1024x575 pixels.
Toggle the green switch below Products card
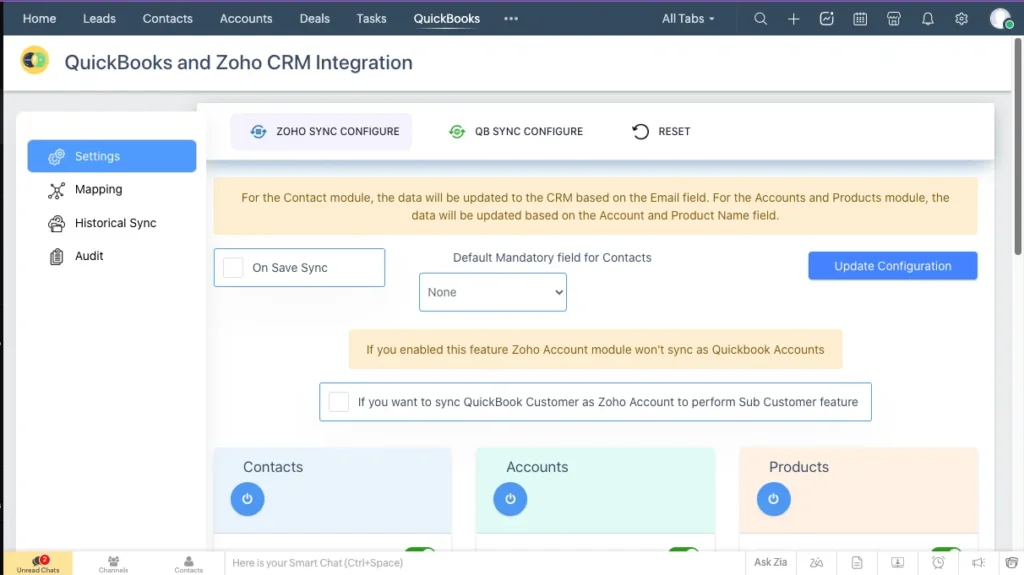pos(946,551)
